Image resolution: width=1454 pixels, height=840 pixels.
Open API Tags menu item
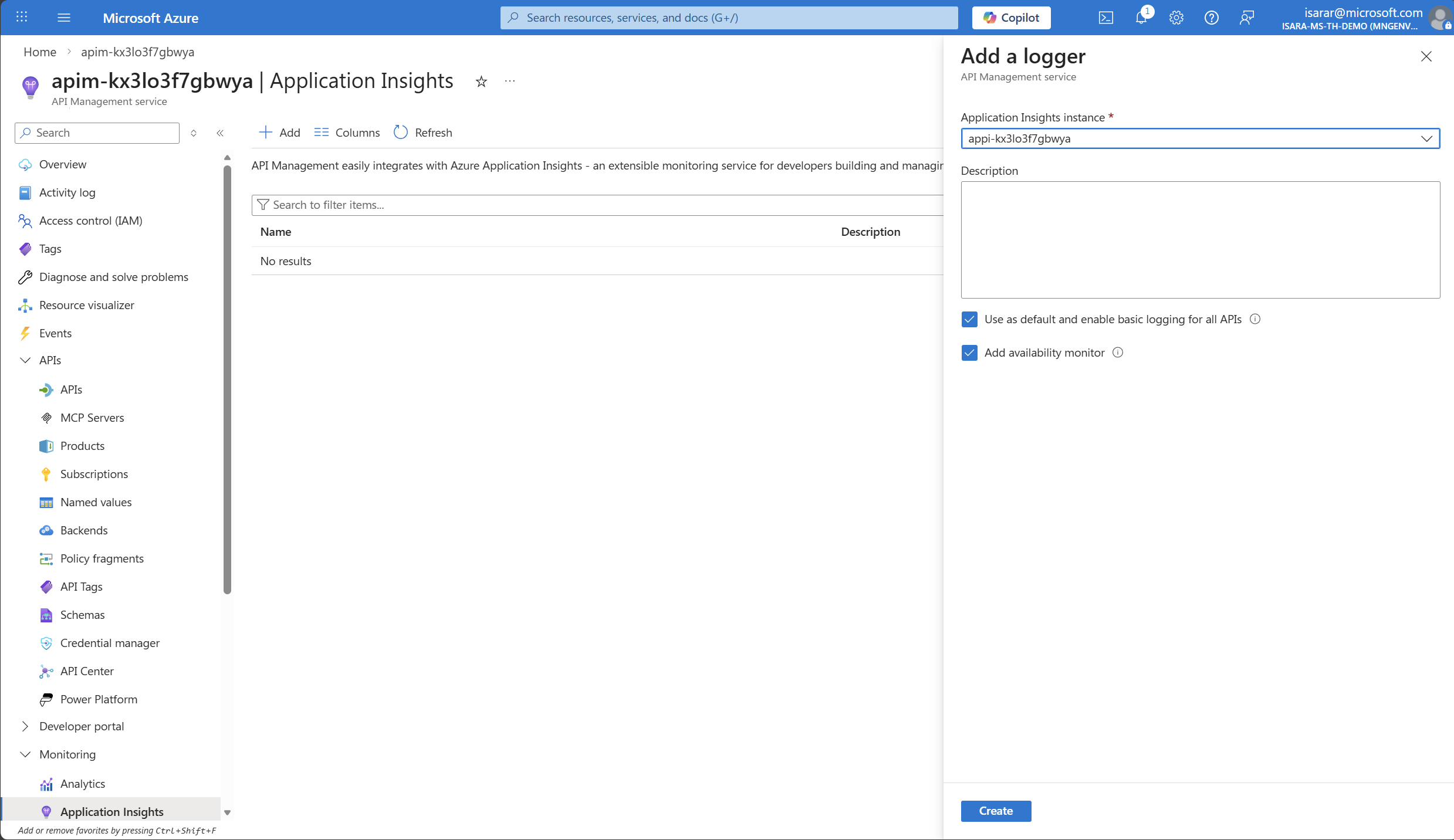coord(81,587)
